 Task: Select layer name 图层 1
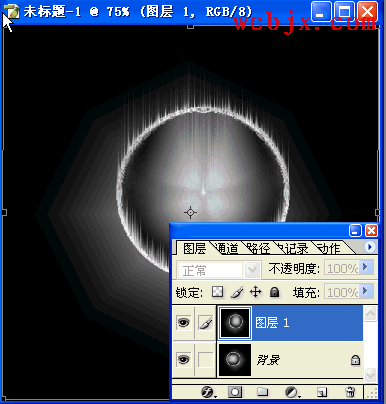point(272,323)
